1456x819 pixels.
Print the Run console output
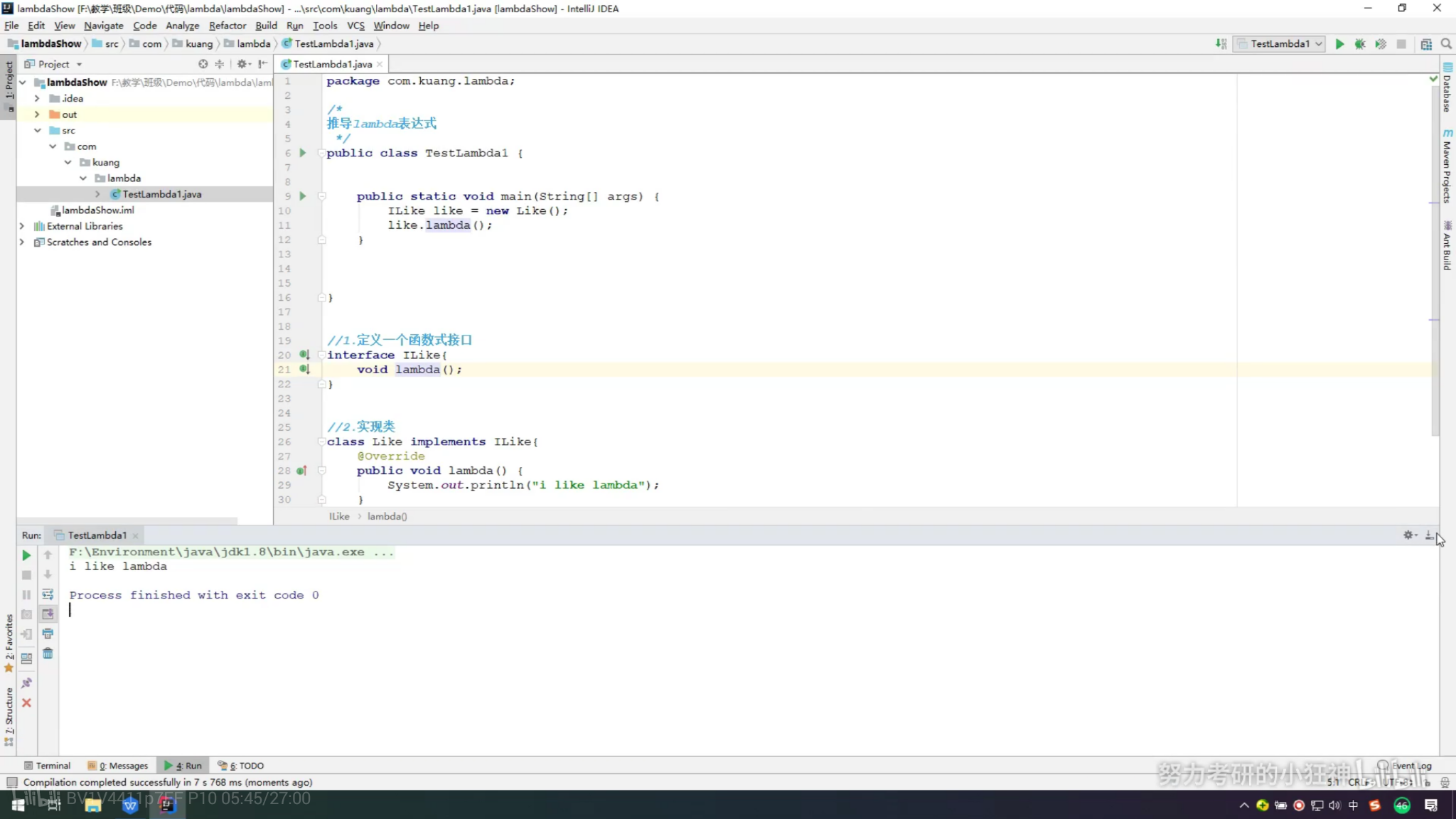tap(48, 633)
